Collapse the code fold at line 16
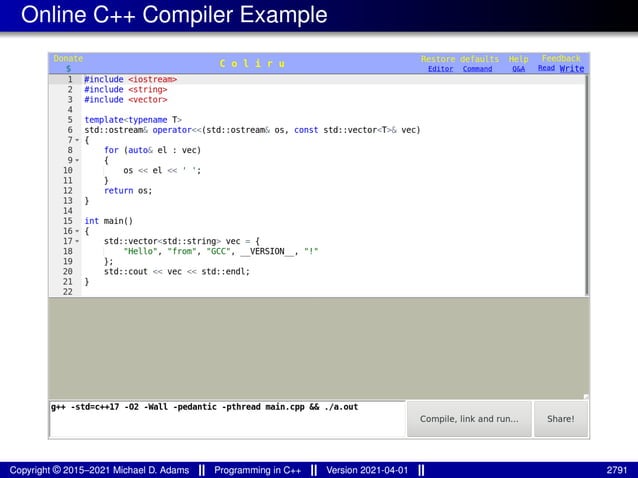638x478 pixels. tap(77, 231)
